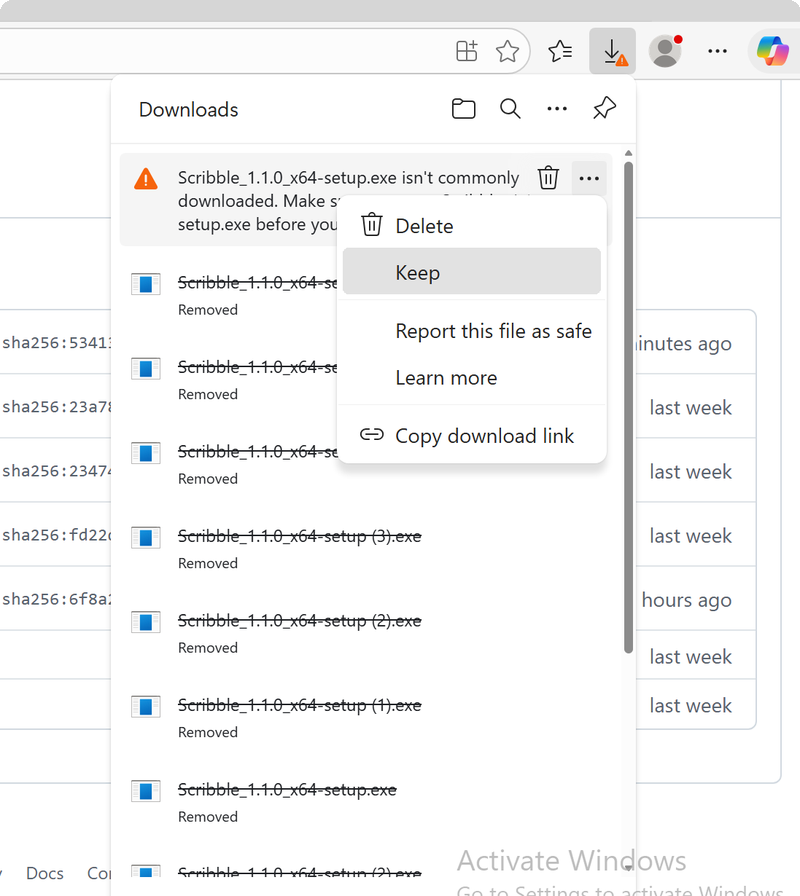Click the sha256:23a7 hash text on page

(57, 407)
